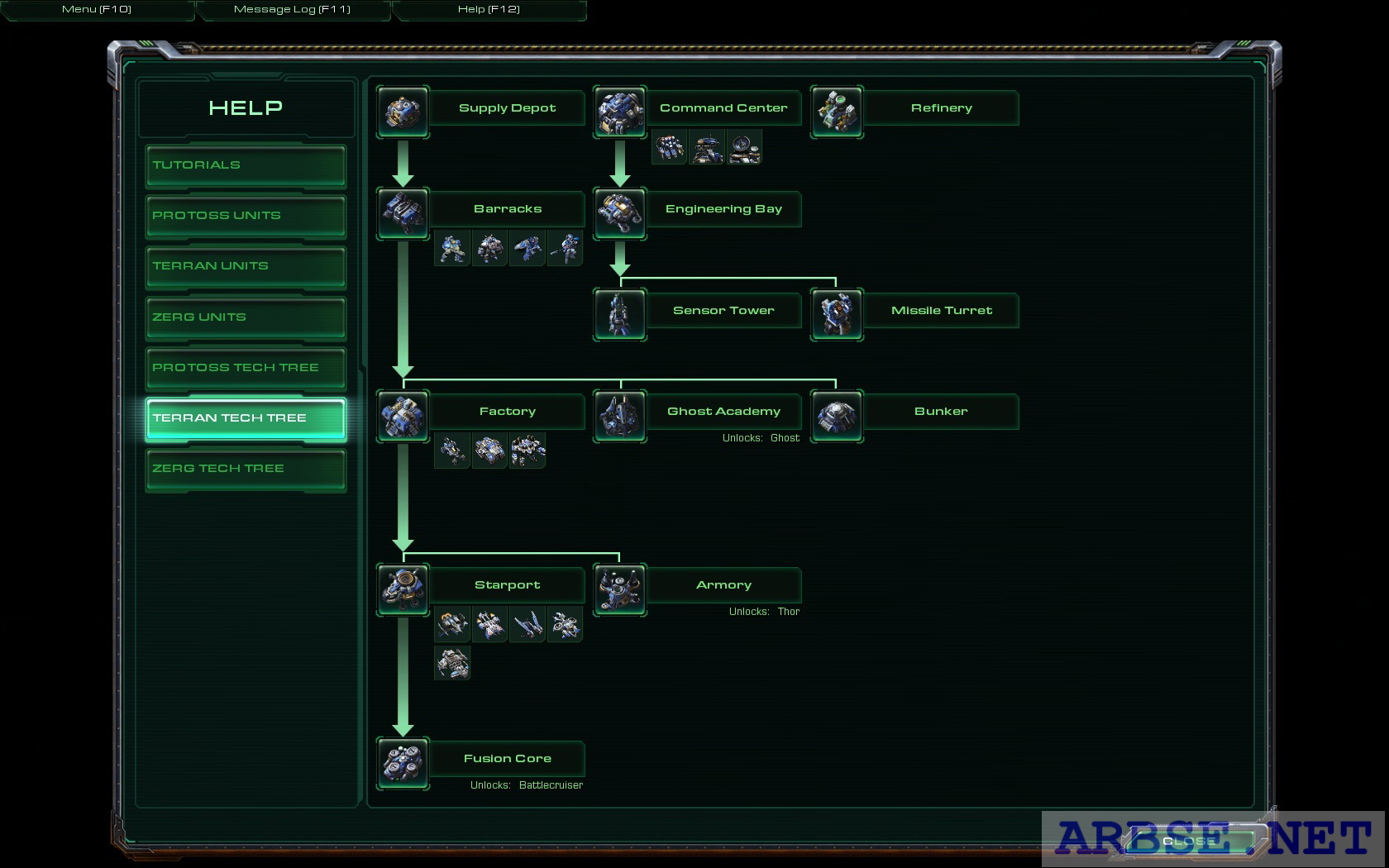Select the Armory building icon
This screenshot has width=1389, height=868.
coord(619,589)
